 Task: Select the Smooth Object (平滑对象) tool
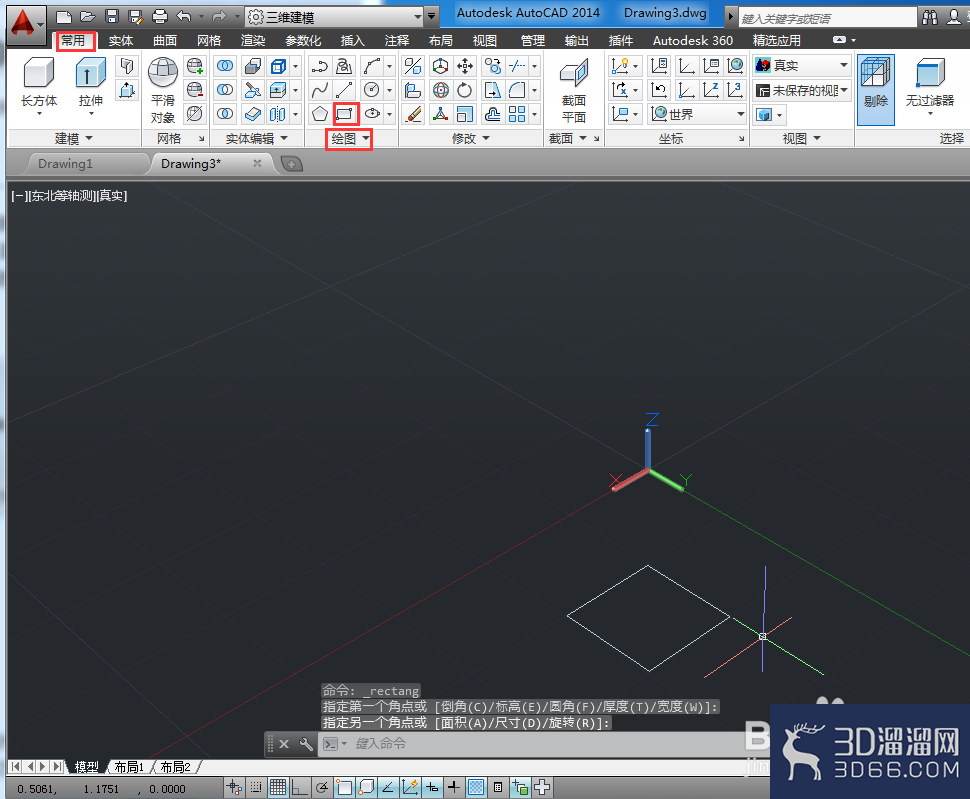pyautogui.click(x=163, y=90)
